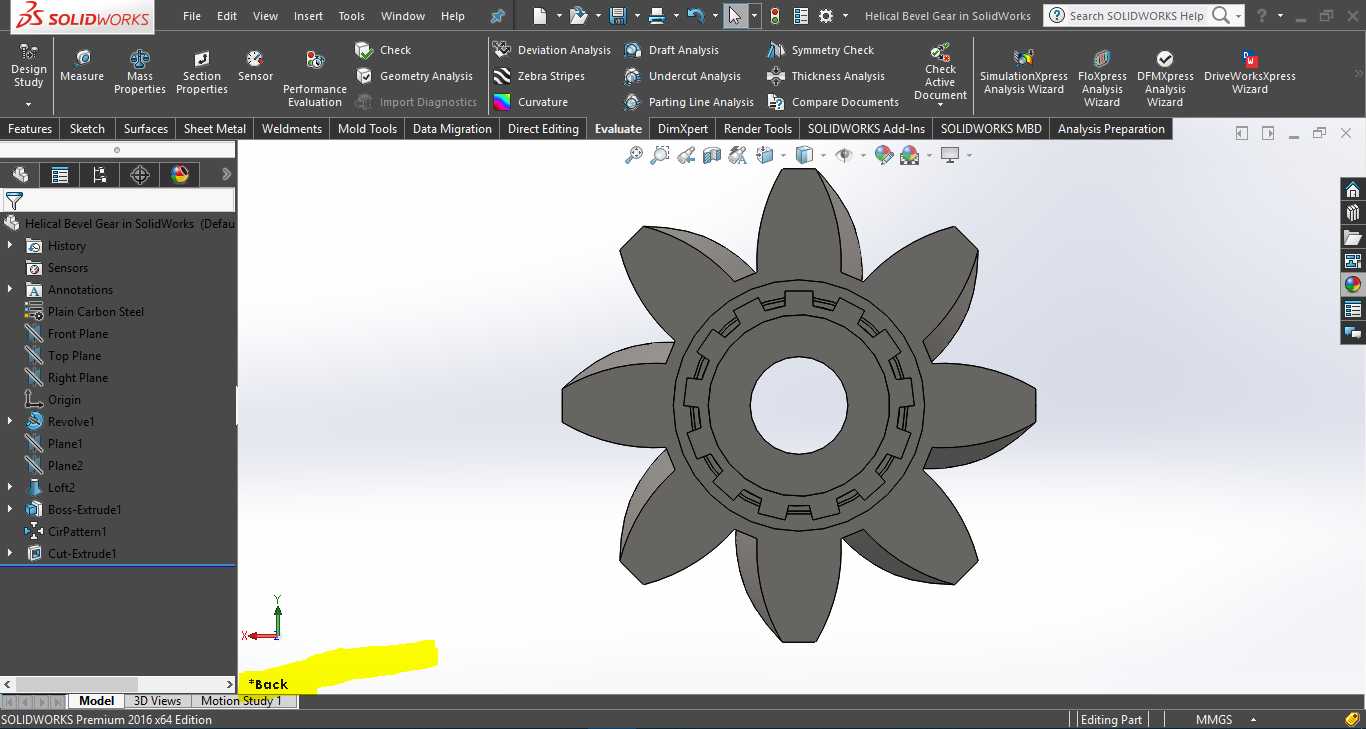Expand the Cut-Extrude1 feature node
1366x729 pixels.
[10, 554]
